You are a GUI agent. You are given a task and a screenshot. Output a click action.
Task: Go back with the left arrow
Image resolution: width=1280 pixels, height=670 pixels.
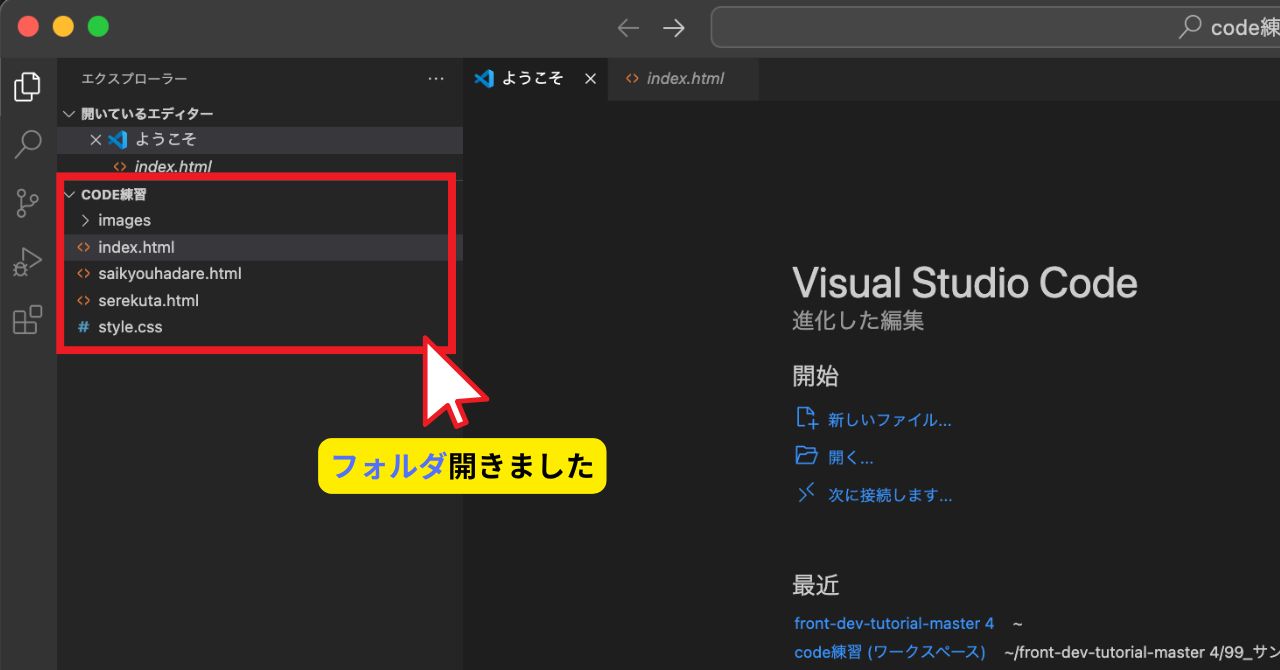[x=628, y=28]
